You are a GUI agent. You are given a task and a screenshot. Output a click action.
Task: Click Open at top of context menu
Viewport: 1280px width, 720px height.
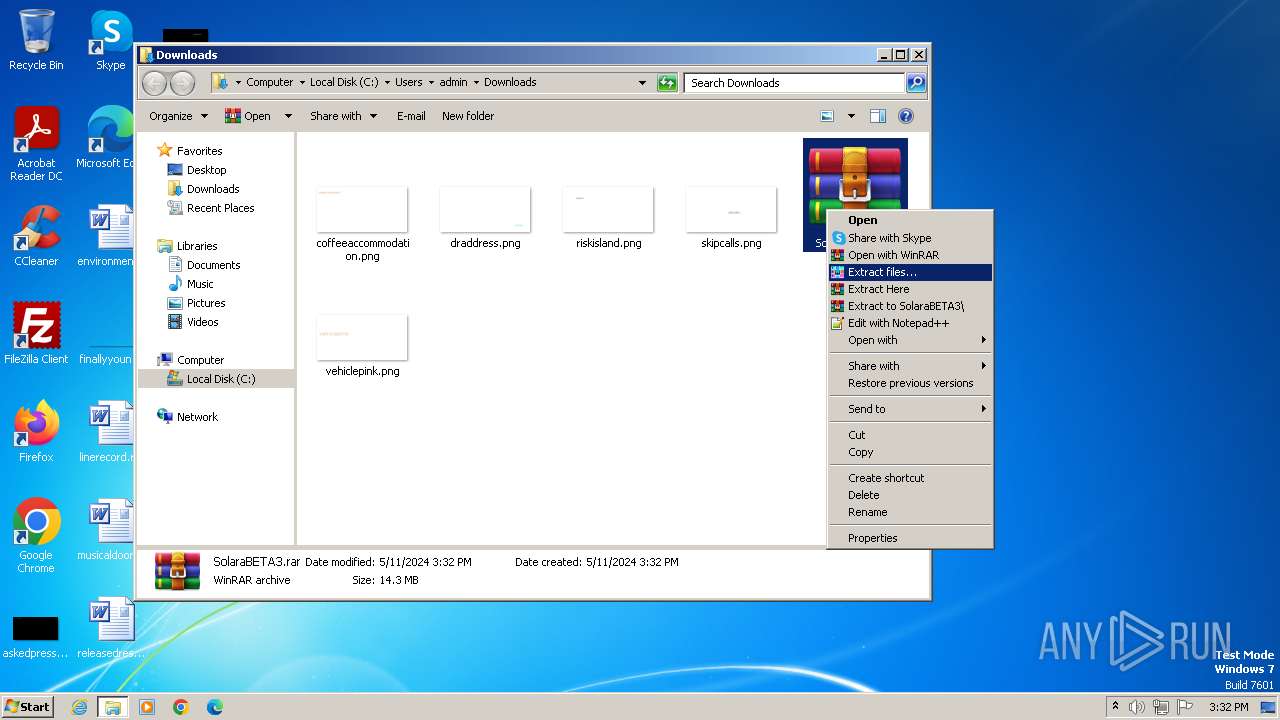point(910,220)
